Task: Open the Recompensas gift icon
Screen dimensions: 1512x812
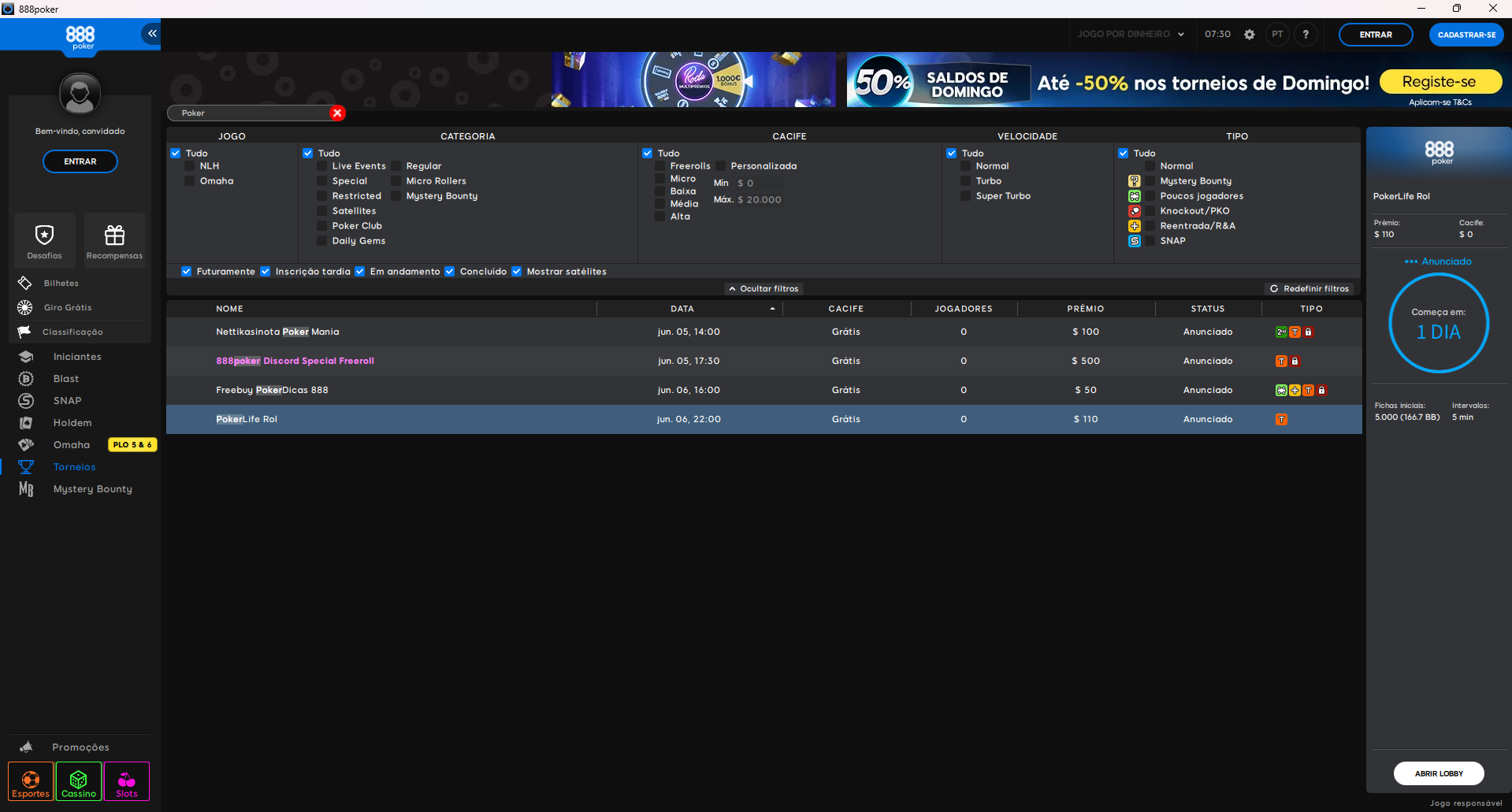Action: (115, 235)
